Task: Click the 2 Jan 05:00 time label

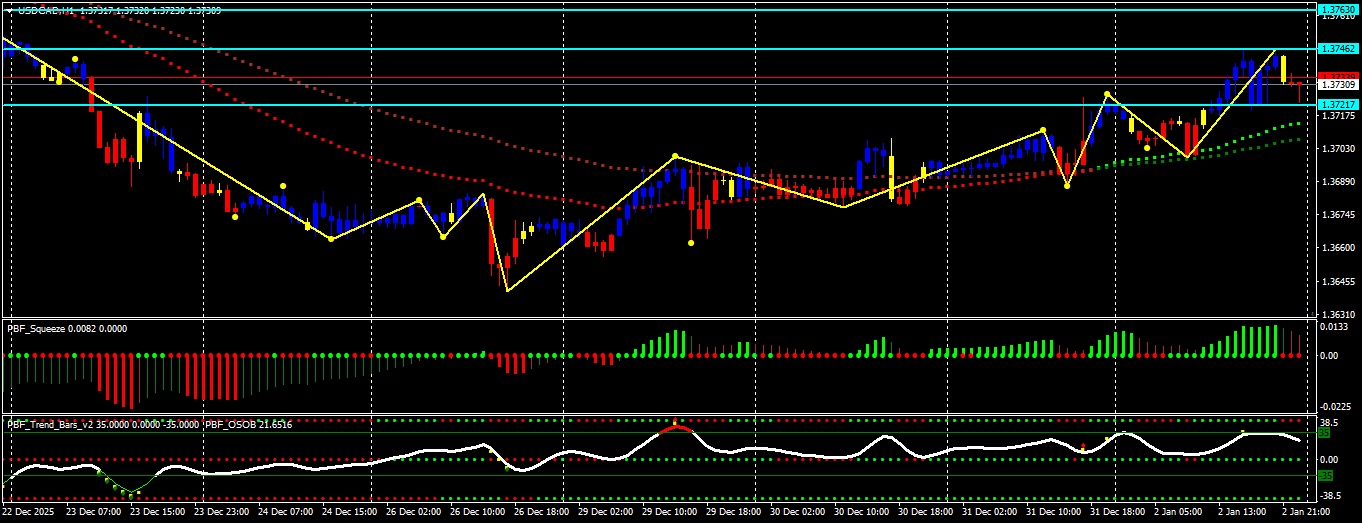Action: tap(1176, 511)
